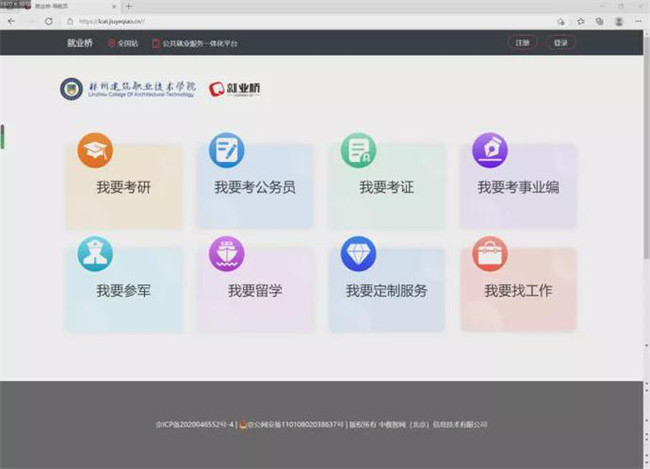This screenshot has height=469, width=650.
Task: Open the 京公网安备 record link in footer
Action: 295,424
